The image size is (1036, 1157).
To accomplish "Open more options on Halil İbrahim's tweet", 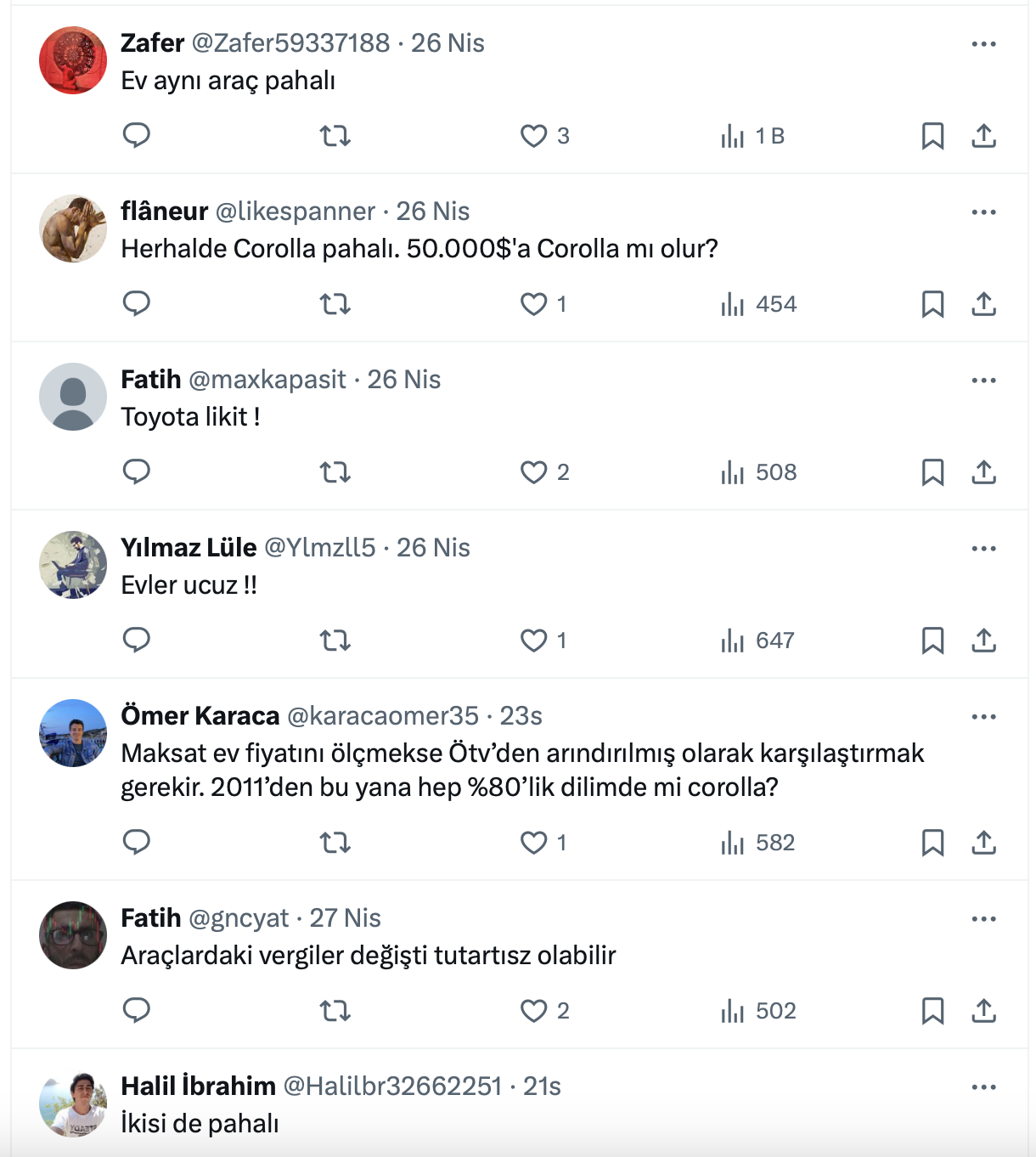I will pos(983,1087).
